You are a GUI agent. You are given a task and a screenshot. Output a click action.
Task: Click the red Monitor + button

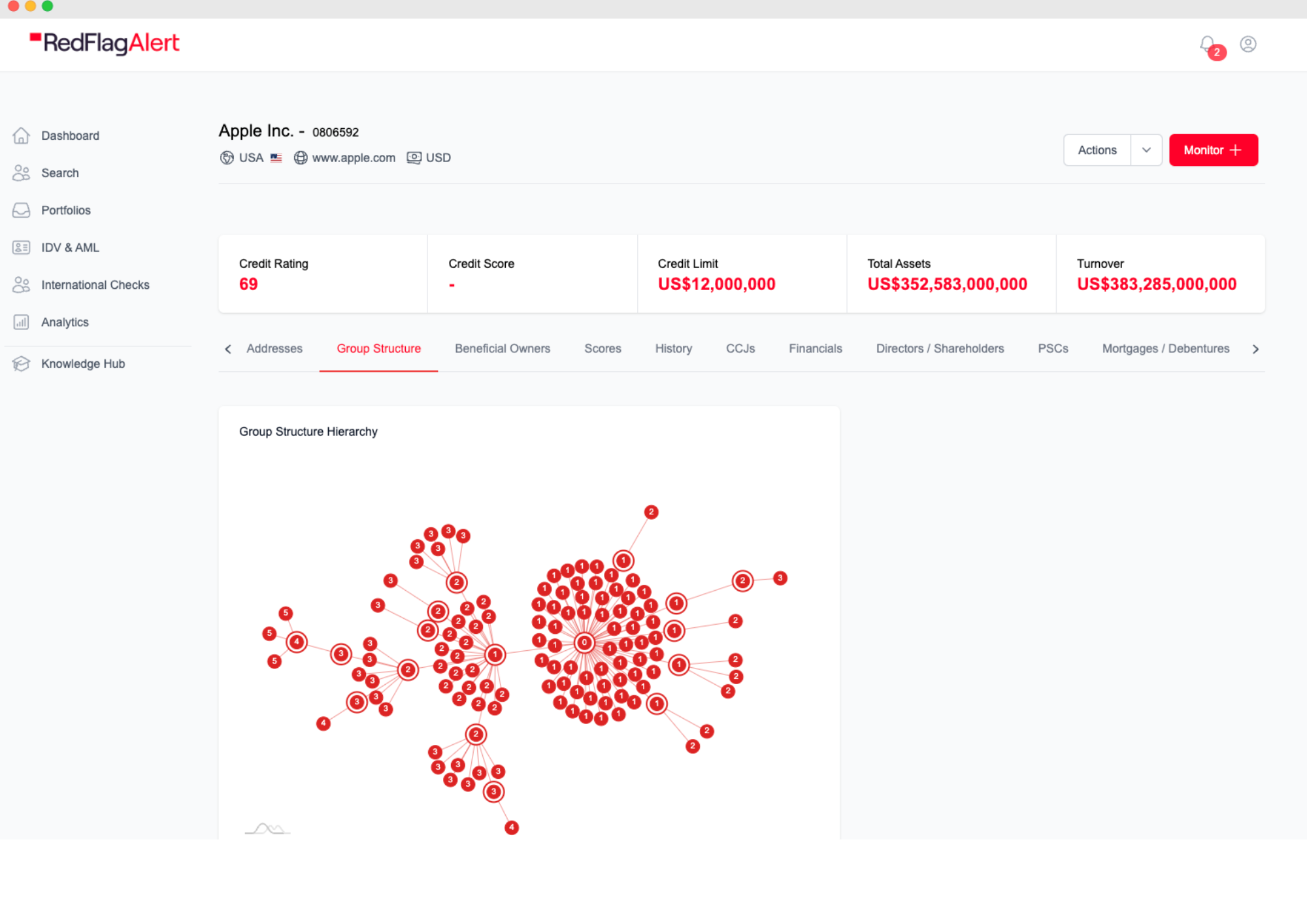(1214, 150)
